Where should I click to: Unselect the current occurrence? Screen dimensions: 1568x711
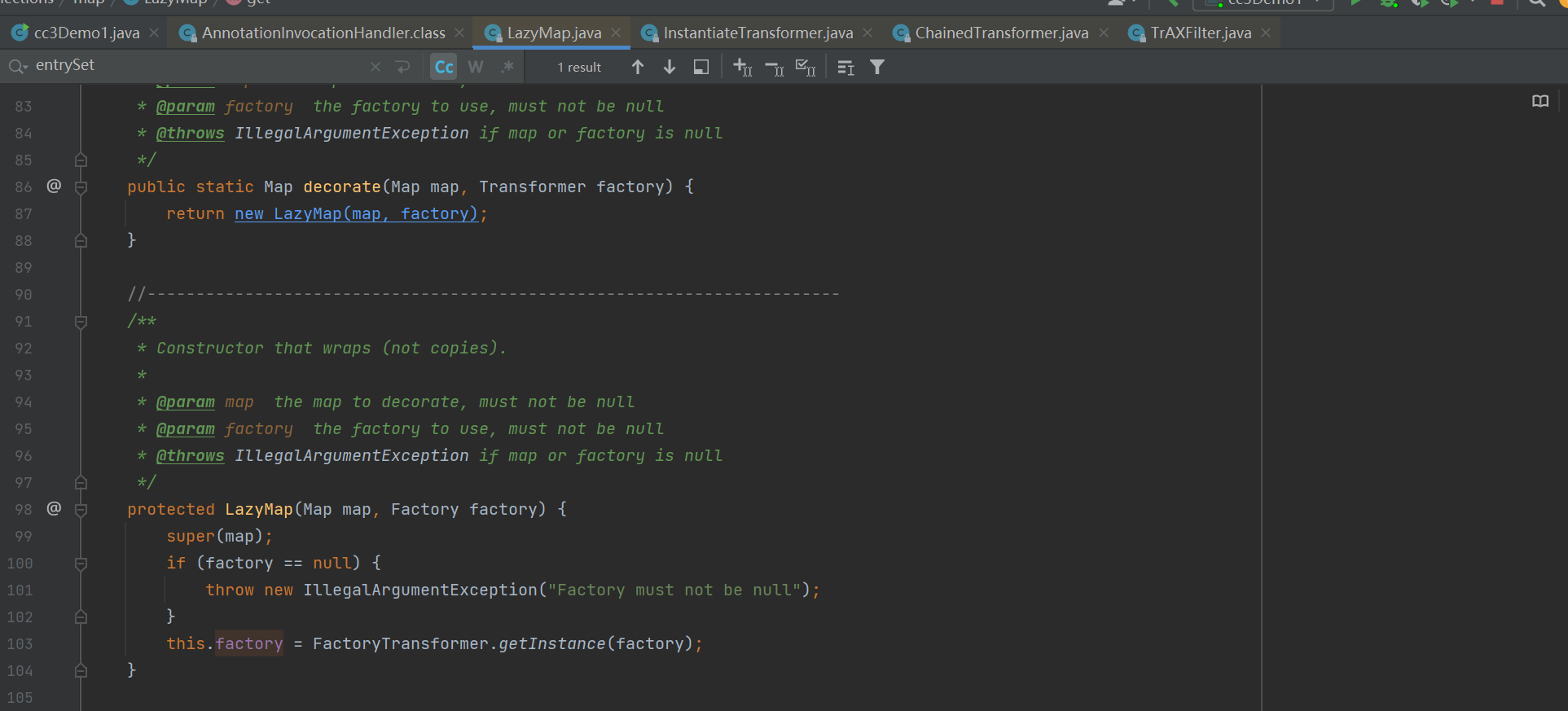point(774,68)
